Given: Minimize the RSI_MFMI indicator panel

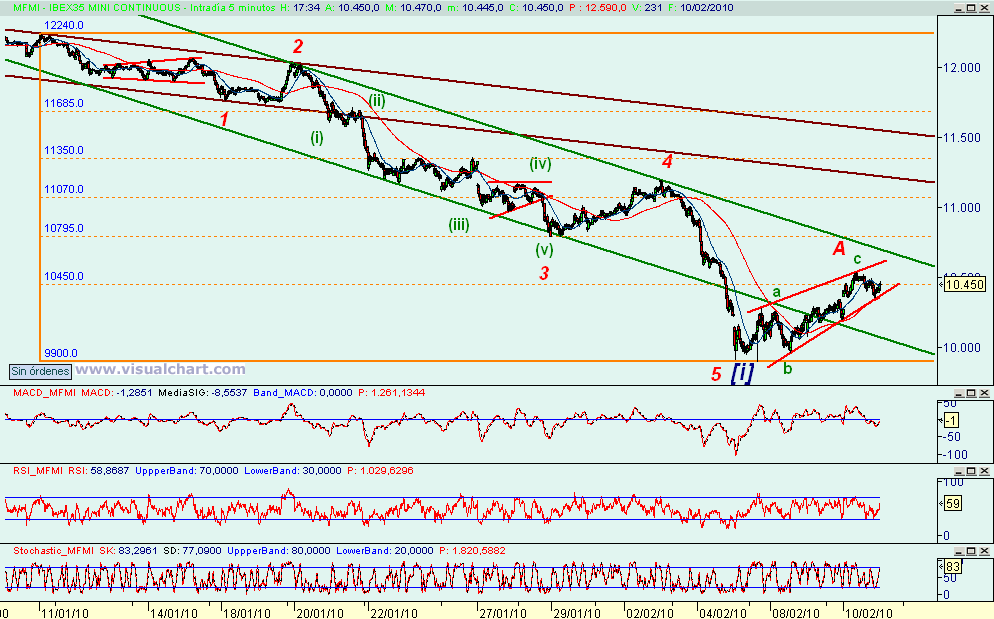Looking at the screenshot, I should click(959, 471).
